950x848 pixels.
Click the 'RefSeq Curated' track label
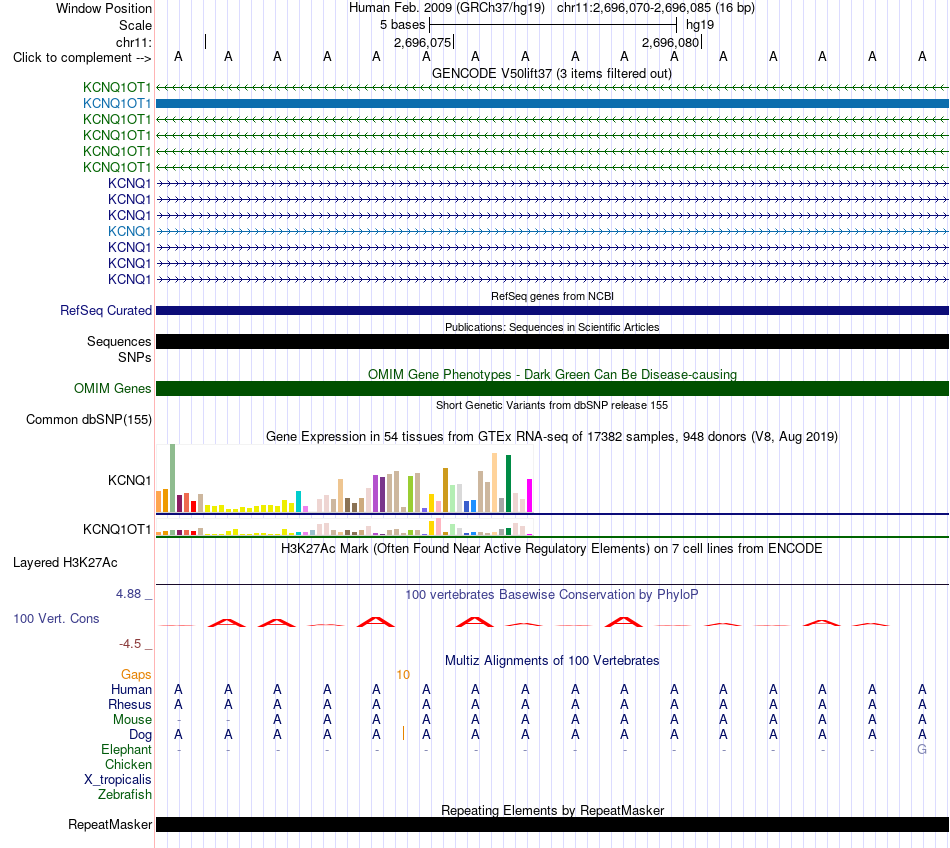point(105,310)
